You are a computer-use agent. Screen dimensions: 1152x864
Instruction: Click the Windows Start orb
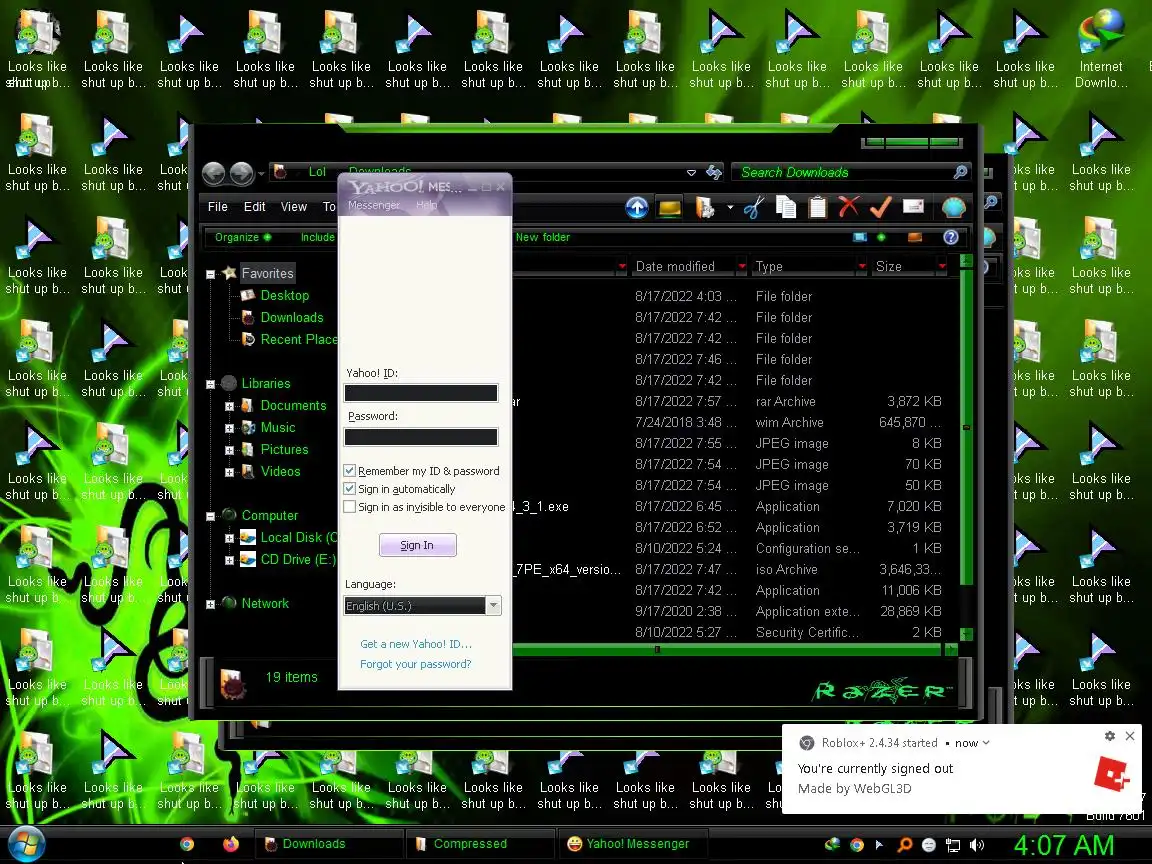click(24, 844)
